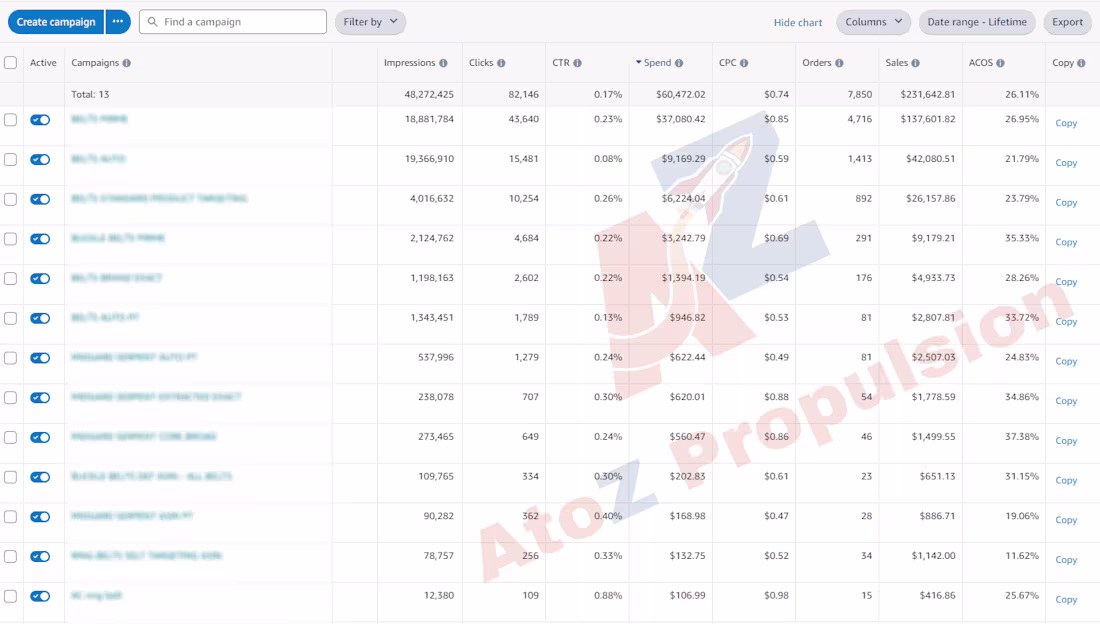The height and width of the screenshot is (624, 1100).
Task: Sort by the Spend column header
Action: (x=656, y=63)
